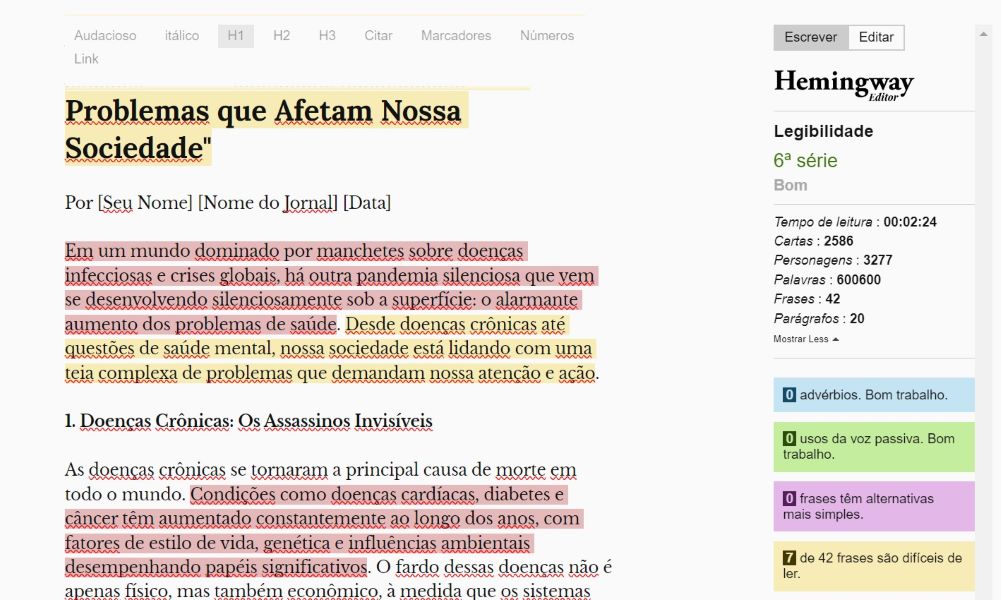Switch to Escrever mode
The width and height of the screenshot is (1001, 600).
click(x=811, y=37)
